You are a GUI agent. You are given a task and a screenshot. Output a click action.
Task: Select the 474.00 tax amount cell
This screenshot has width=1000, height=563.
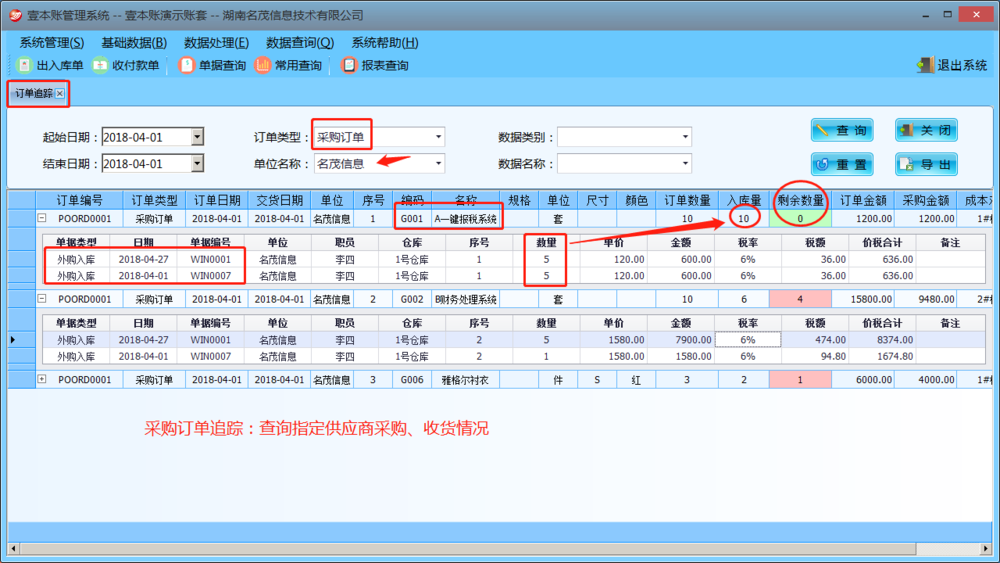coord(815,340)
